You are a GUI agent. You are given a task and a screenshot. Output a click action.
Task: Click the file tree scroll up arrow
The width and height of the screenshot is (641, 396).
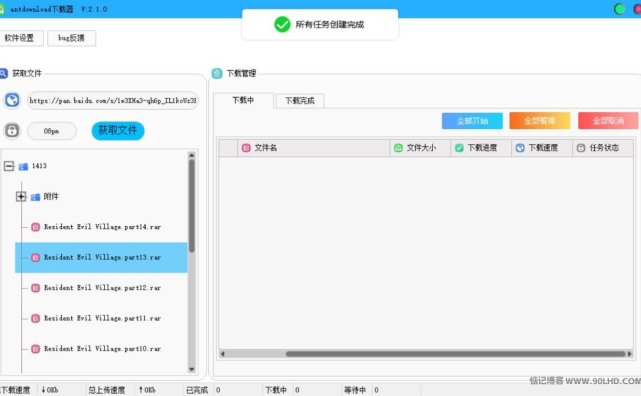coord(192,155)
